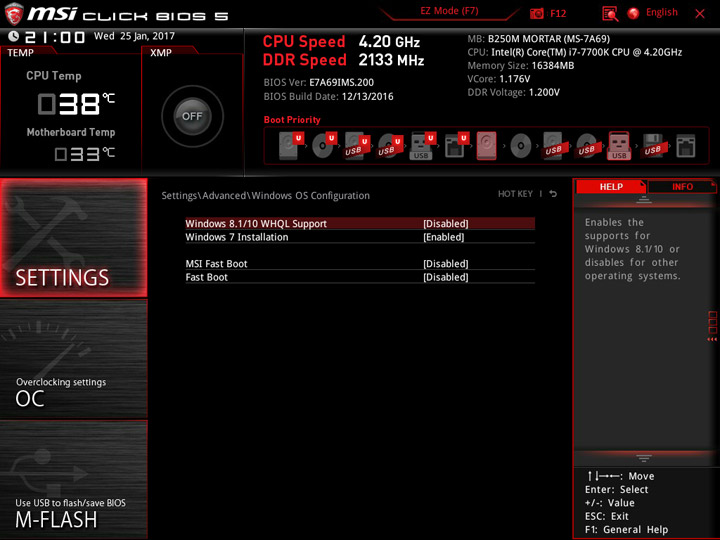The width and height of the screenshot is (720, 540).
Task: Click the BIOS Ver E7A69IMS.200 text
Action: click(319, 82)
